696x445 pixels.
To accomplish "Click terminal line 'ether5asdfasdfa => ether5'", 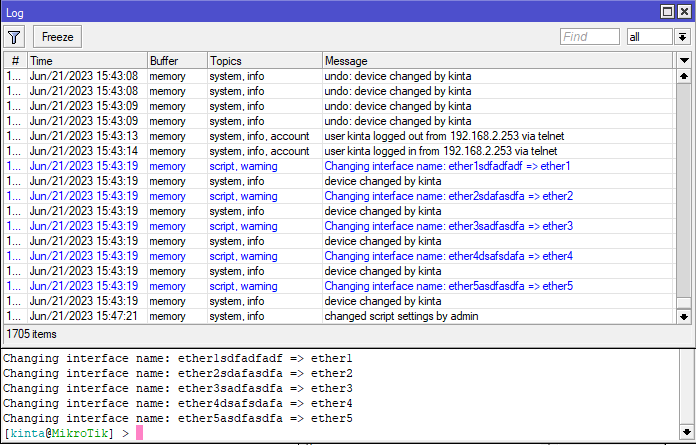I will [265, 418].
